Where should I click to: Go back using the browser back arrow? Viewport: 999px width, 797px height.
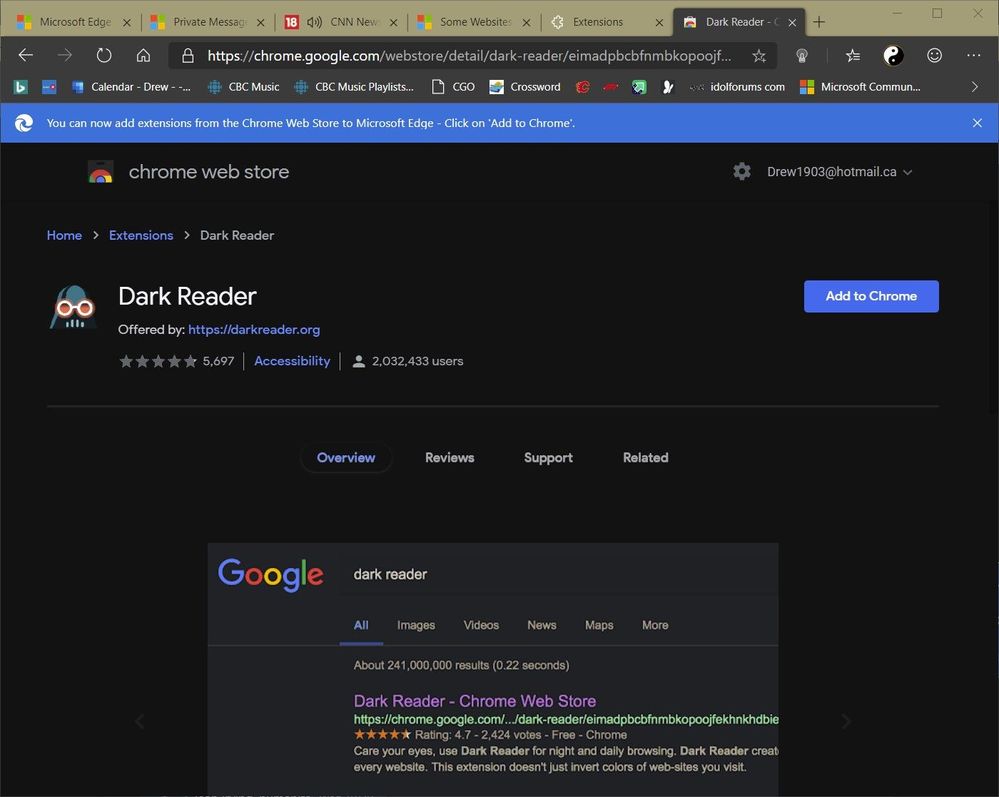25,55
